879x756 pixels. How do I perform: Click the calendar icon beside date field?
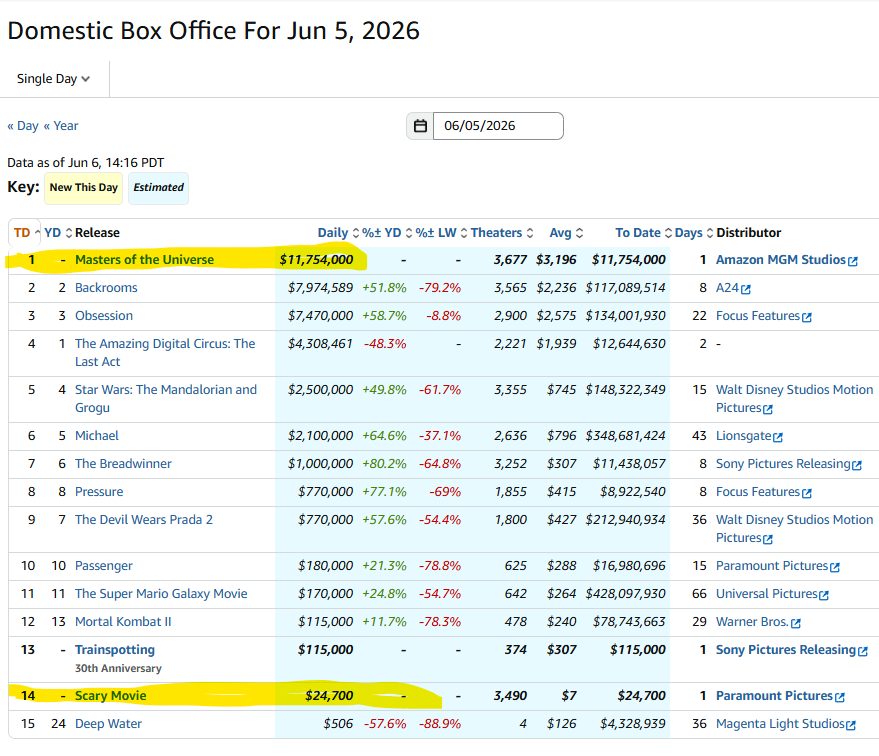(x=420, y=126)
